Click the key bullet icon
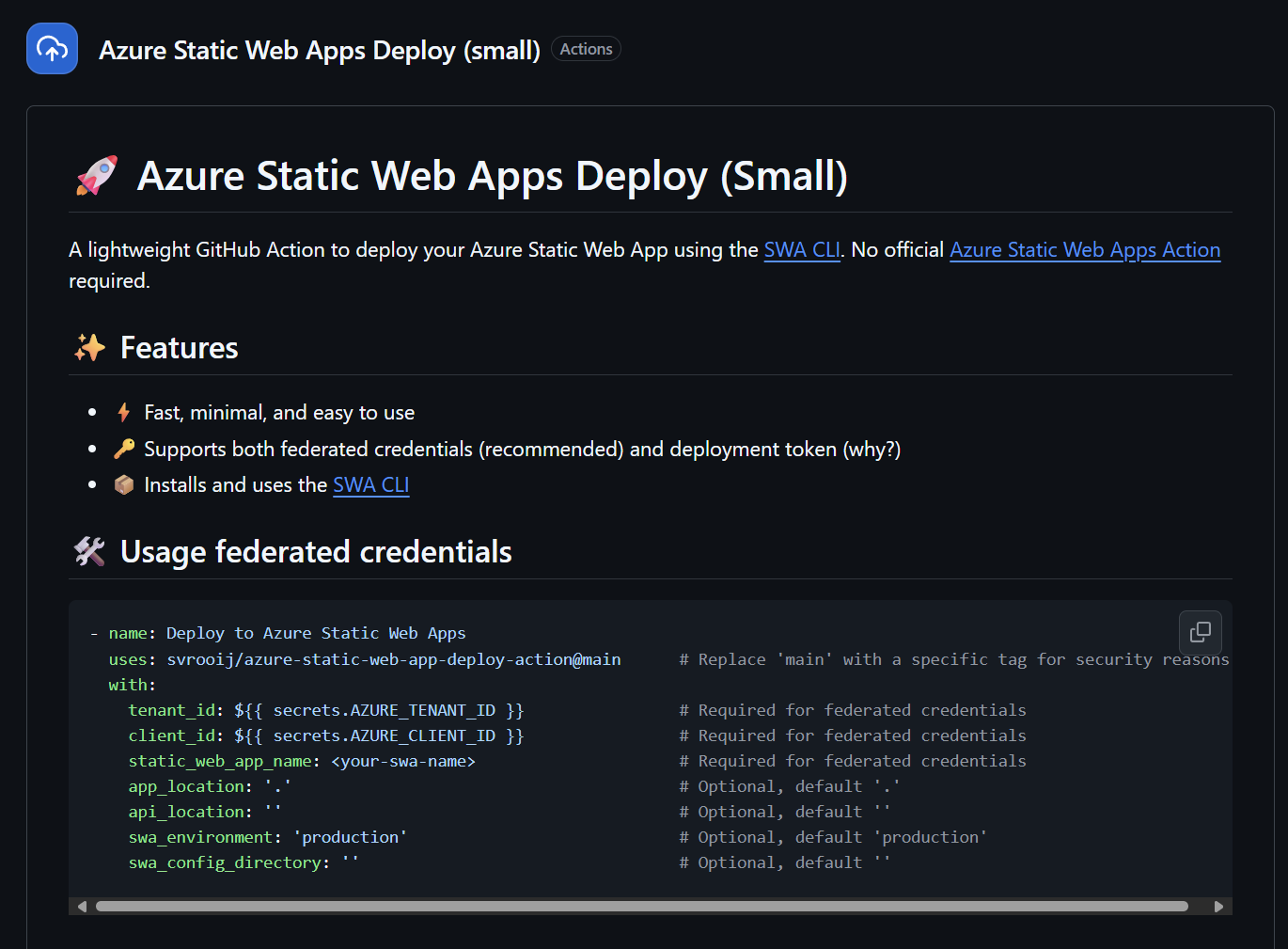Screen dimensions: 1288x949 coord(124,450)
